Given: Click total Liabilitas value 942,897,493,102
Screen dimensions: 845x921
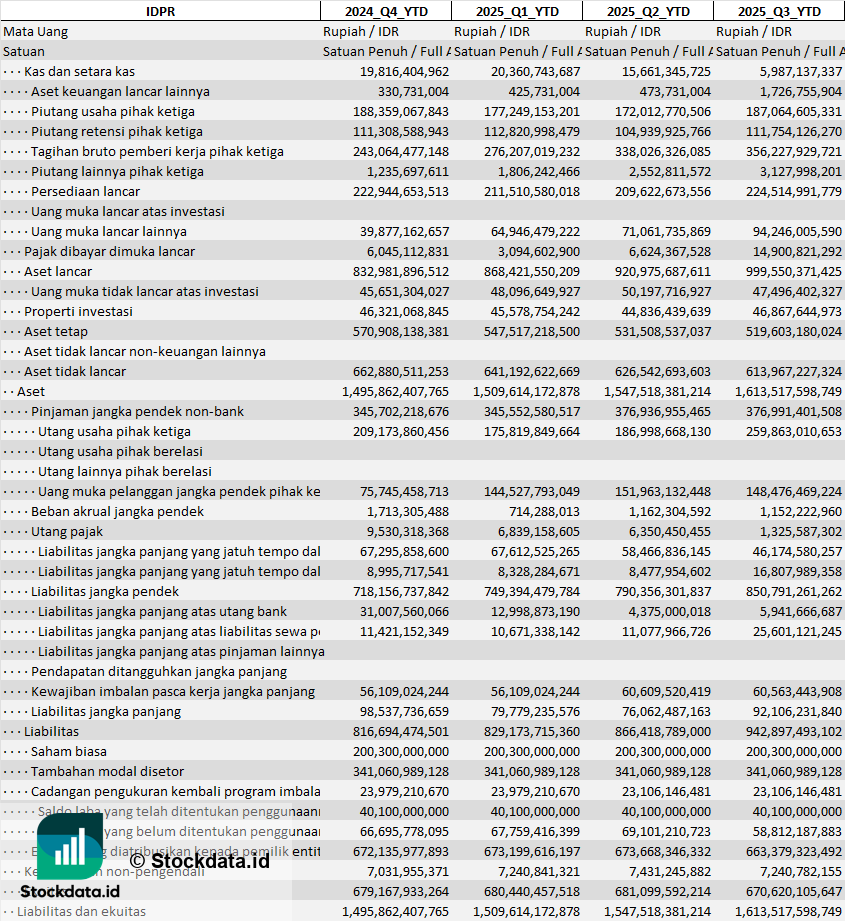Looking at the screenshot, I should click(794, 730).
